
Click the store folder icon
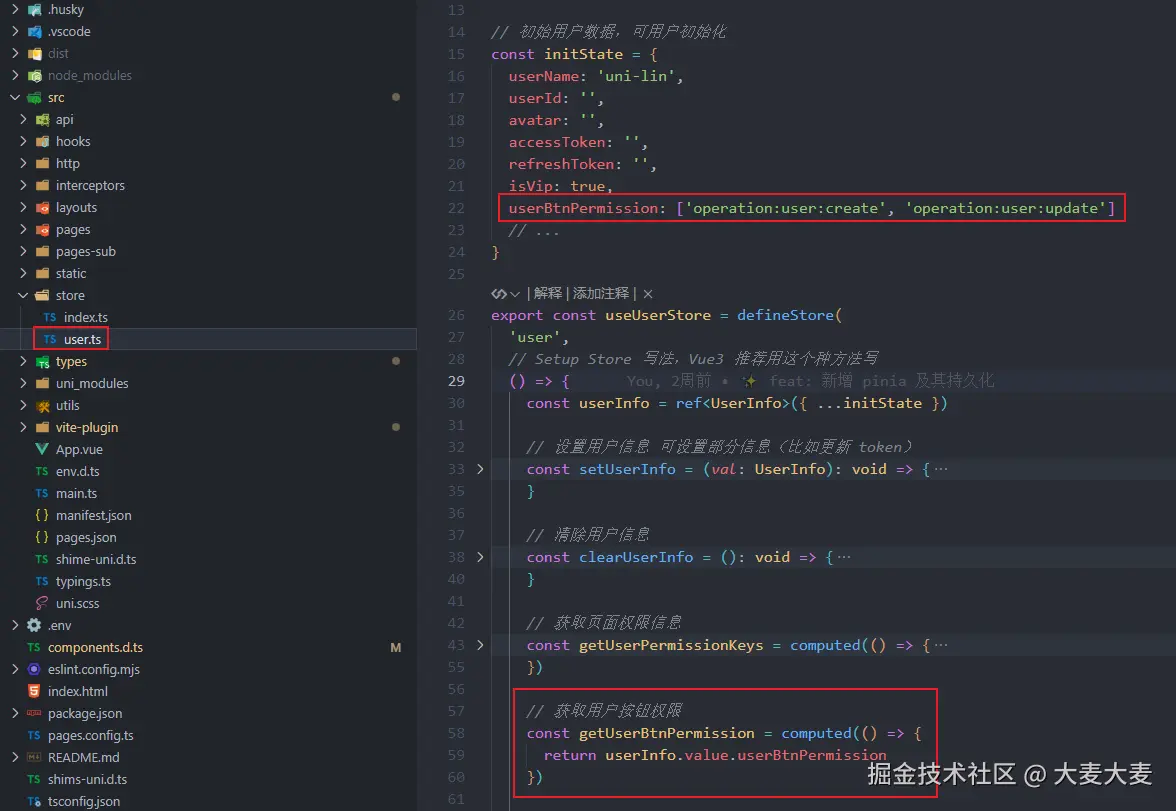(43, 295)
